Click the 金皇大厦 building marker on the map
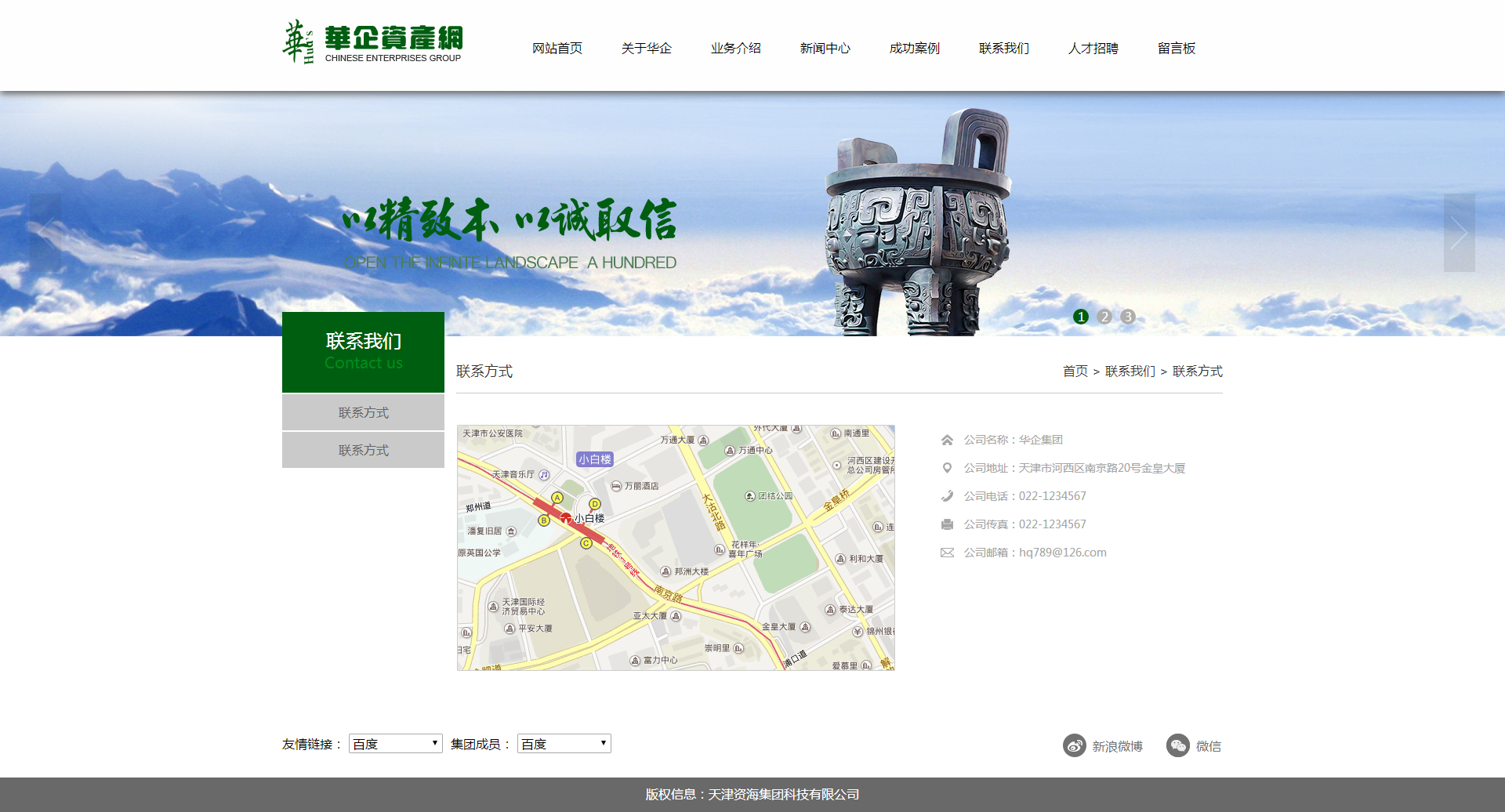 [805, 627]
